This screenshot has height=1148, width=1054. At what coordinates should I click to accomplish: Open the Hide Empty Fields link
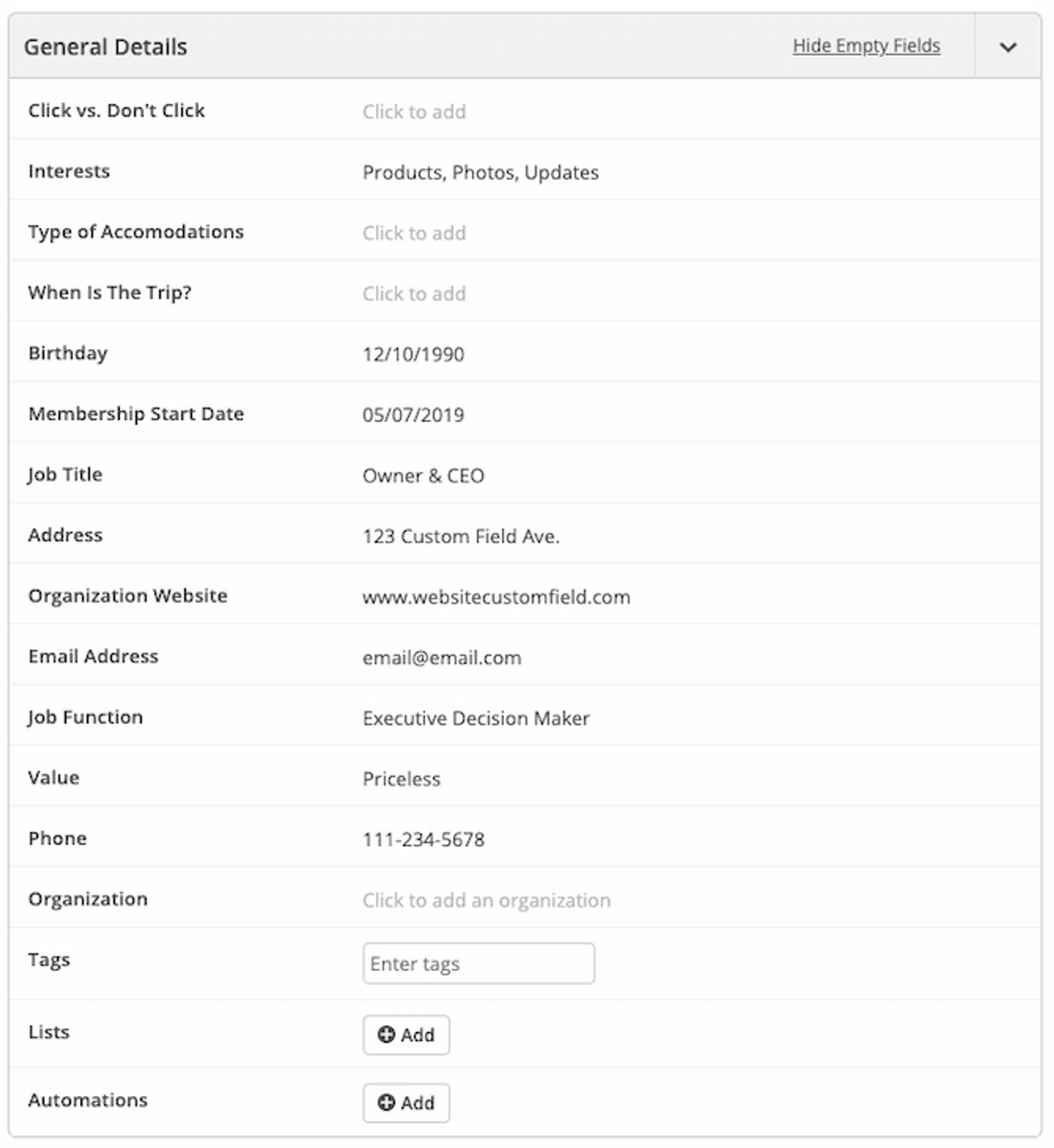point(866,47)
